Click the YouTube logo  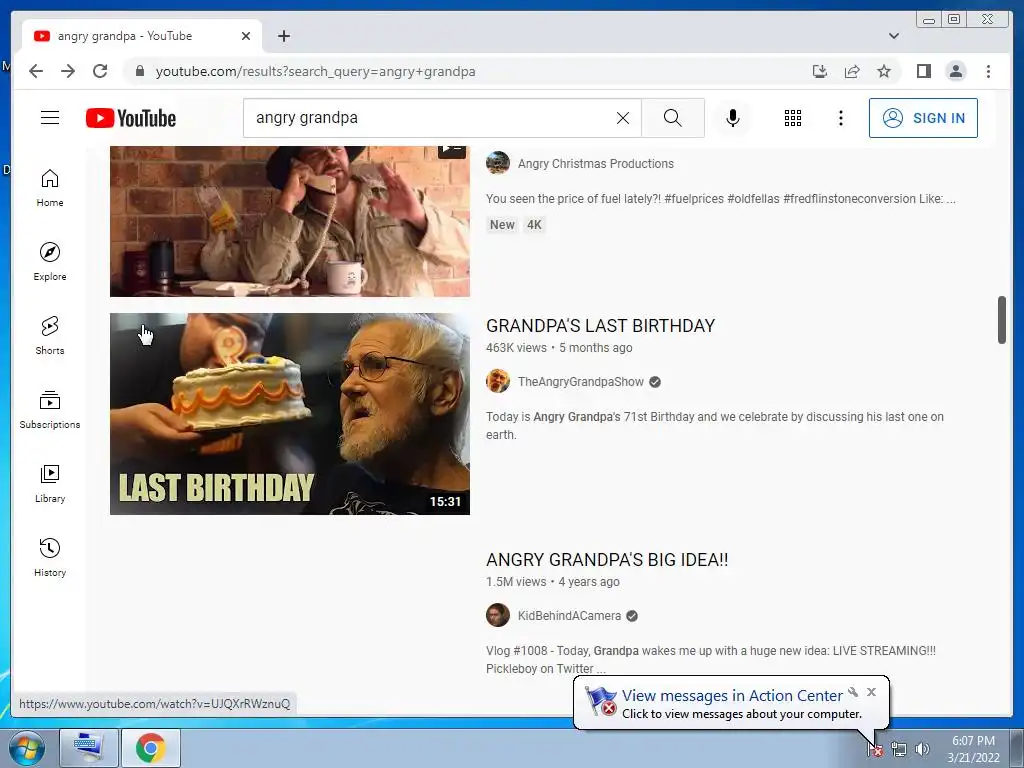click(x=131, y=118)
